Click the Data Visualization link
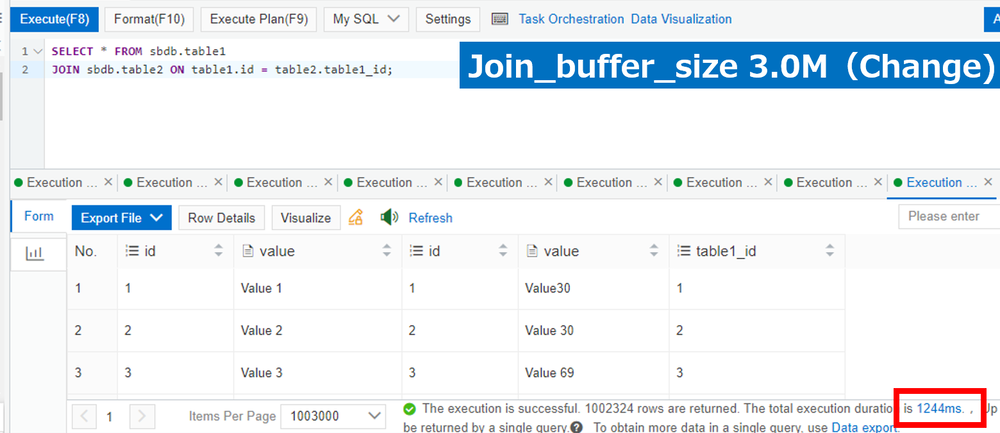1000x433 pixels. coord(681,19)
